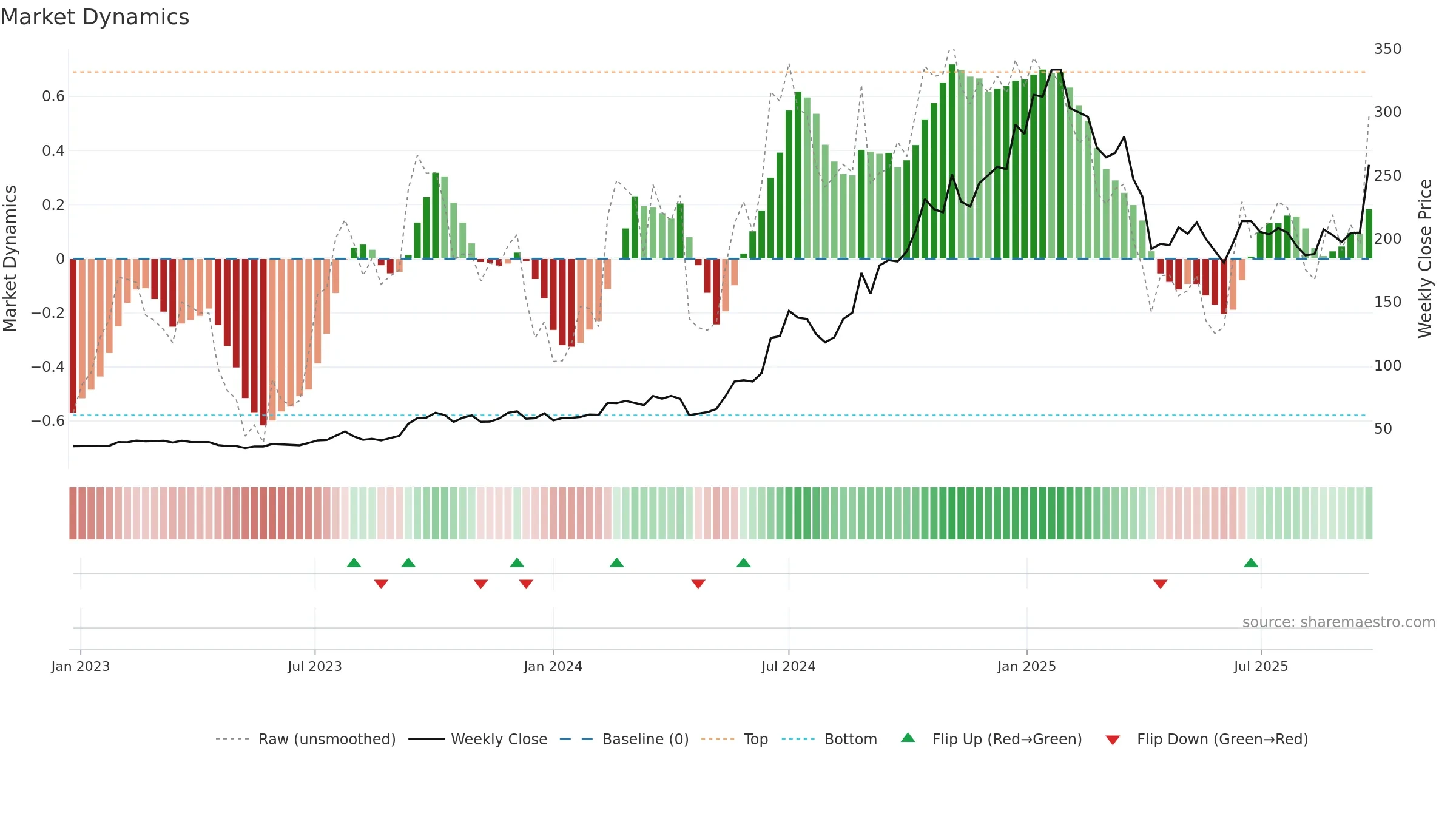Viewport: 1456px width, 819px height.
Task: Click the 250 price tick on right axis
Action: [1388, 176]
